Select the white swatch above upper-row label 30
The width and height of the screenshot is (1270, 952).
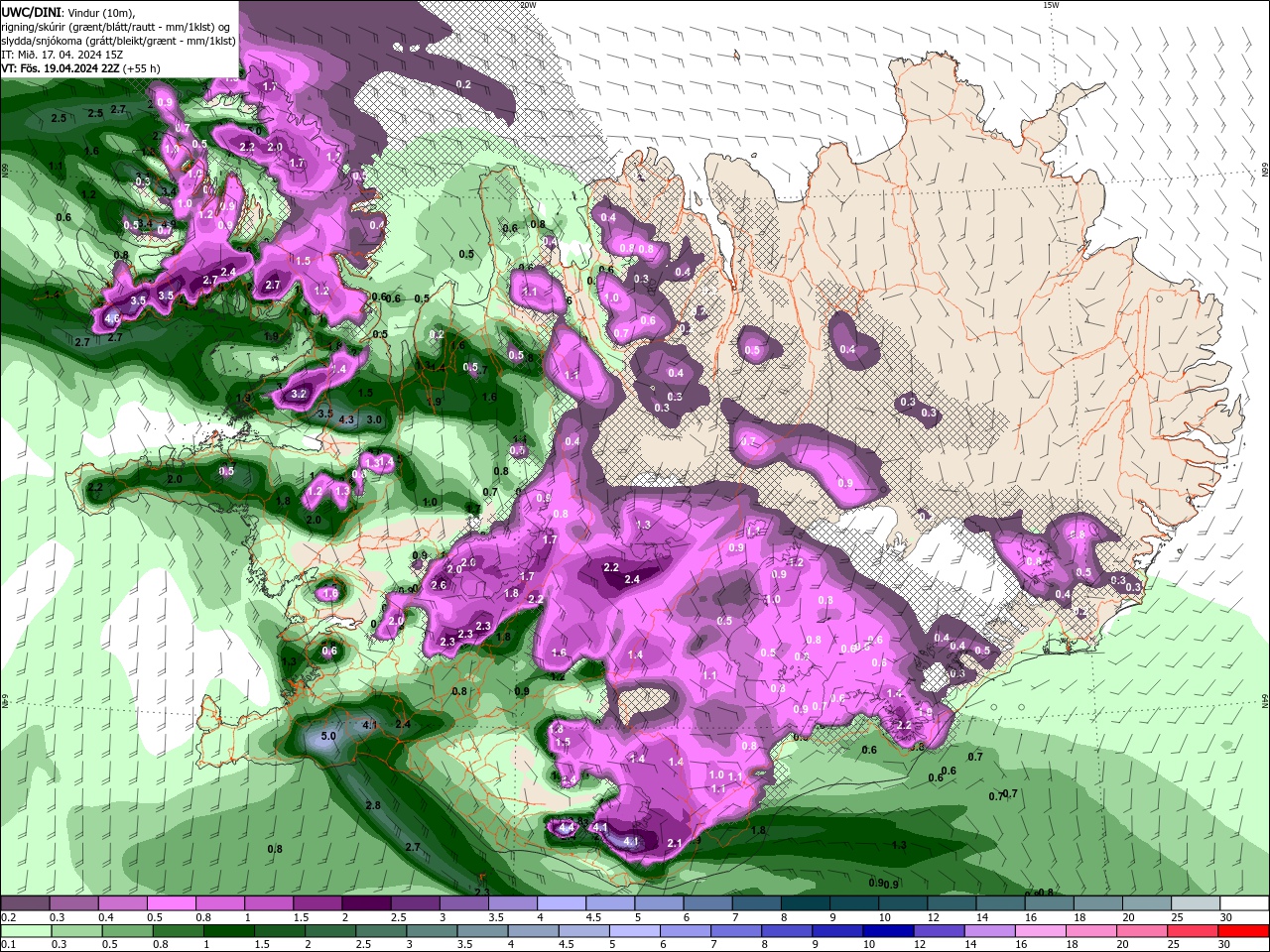(1245, 903)
